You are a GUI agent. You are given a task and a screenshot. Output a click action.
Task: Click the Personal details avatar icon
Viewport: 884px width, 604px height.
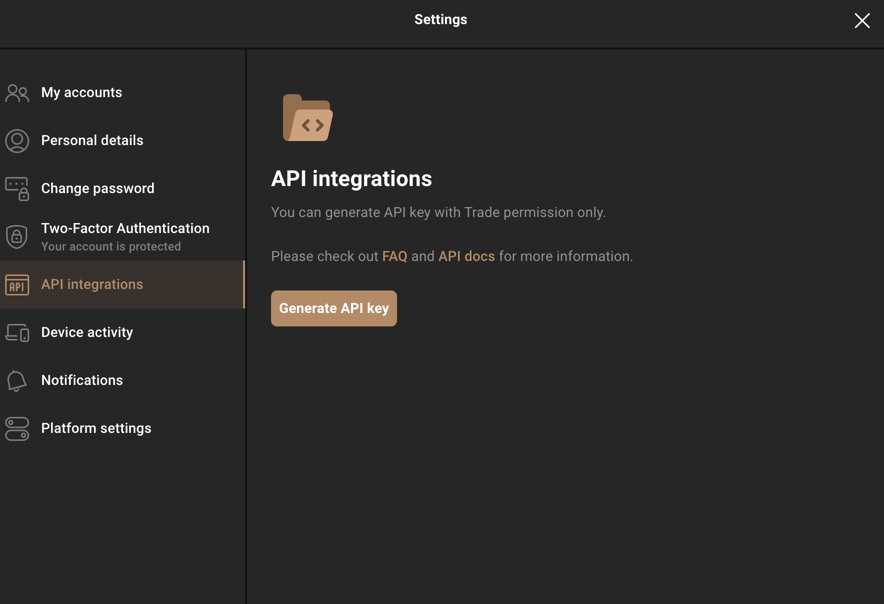17,141
